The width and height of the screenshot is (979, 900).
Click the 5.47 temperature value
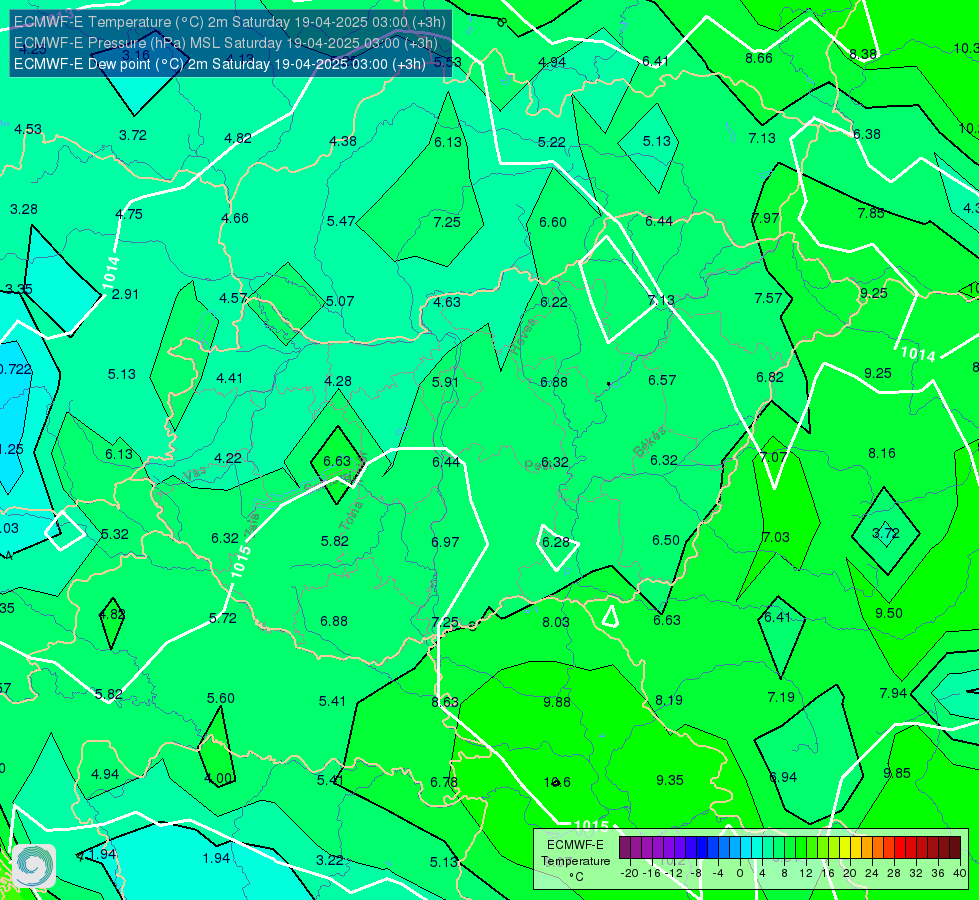click(x=341, y=221)
